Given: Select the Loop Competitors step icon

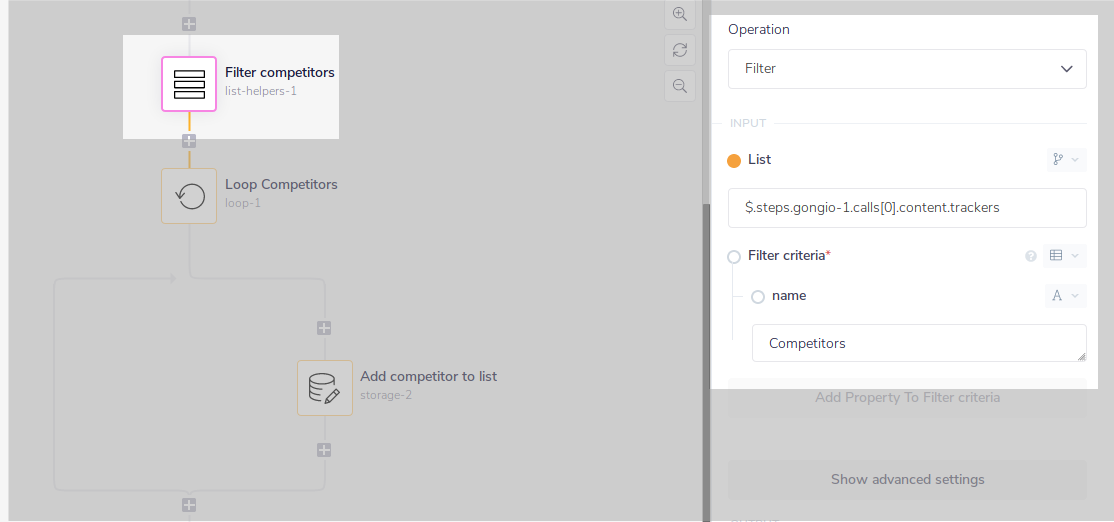Looking at the screenshot, I should [189, 196].
